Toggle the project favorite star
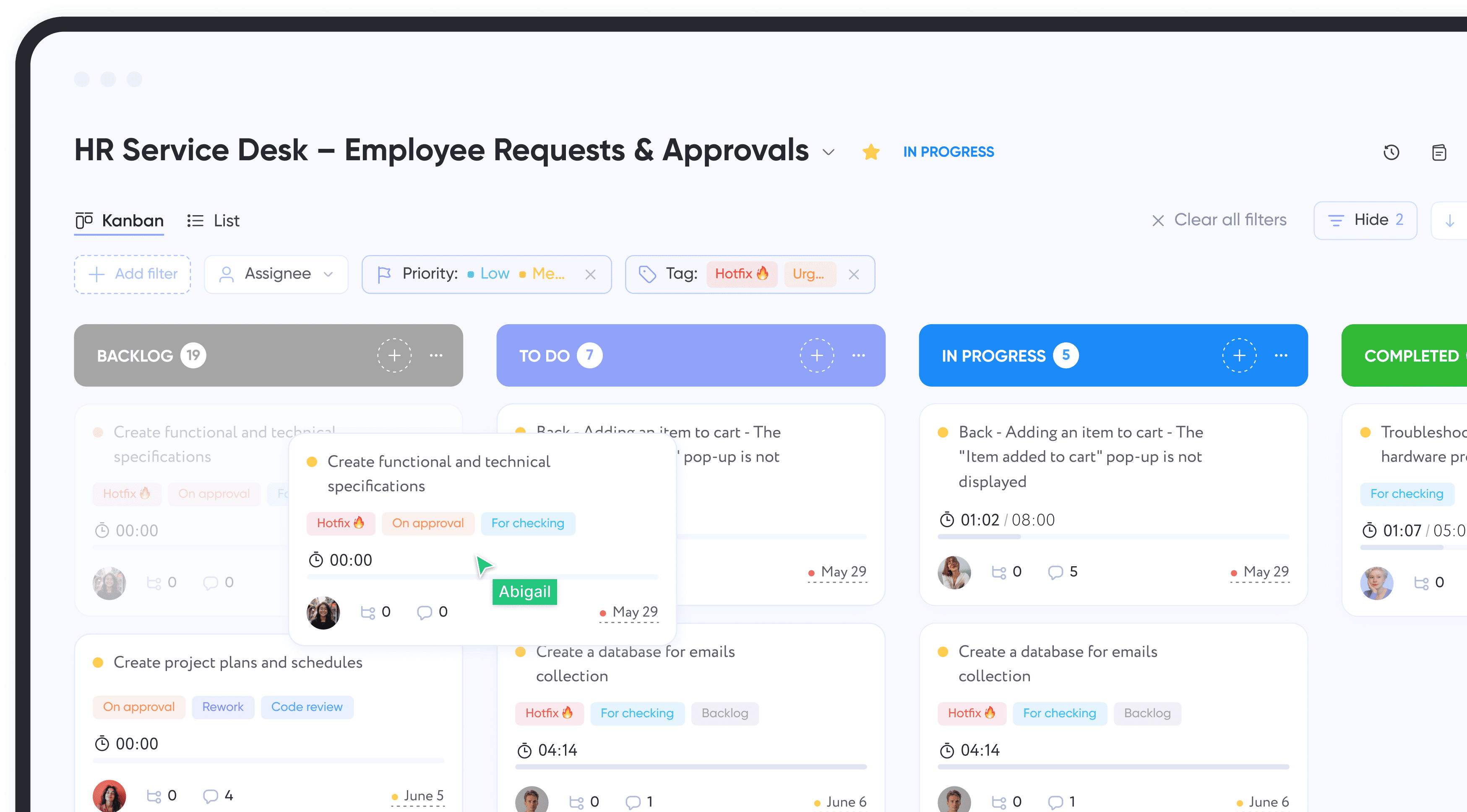Screen dimensions: 1467x812 click(x=871, y=151)
